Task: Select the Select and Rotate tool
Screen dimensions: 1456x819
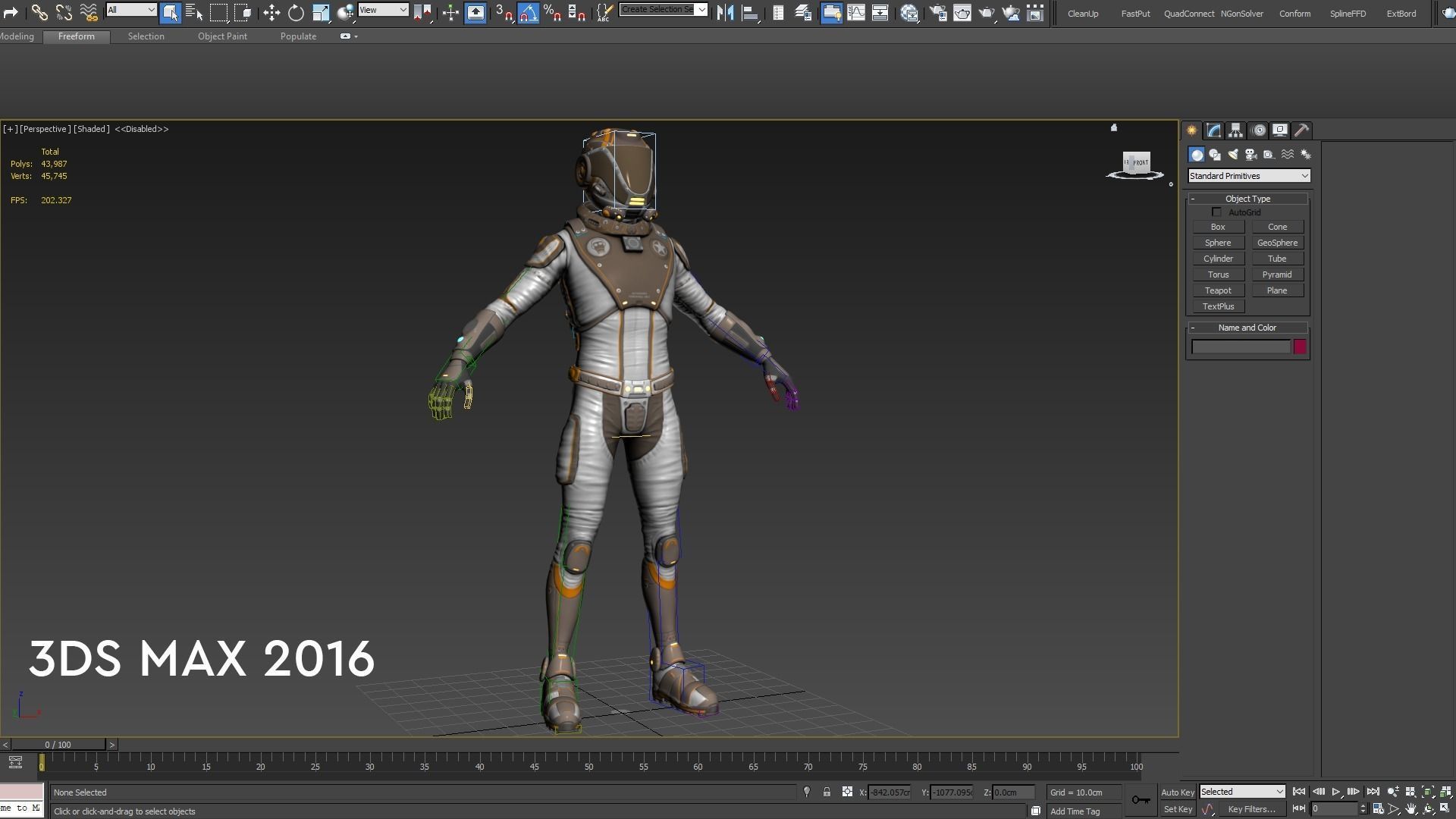Action: [x=296, y=12]
